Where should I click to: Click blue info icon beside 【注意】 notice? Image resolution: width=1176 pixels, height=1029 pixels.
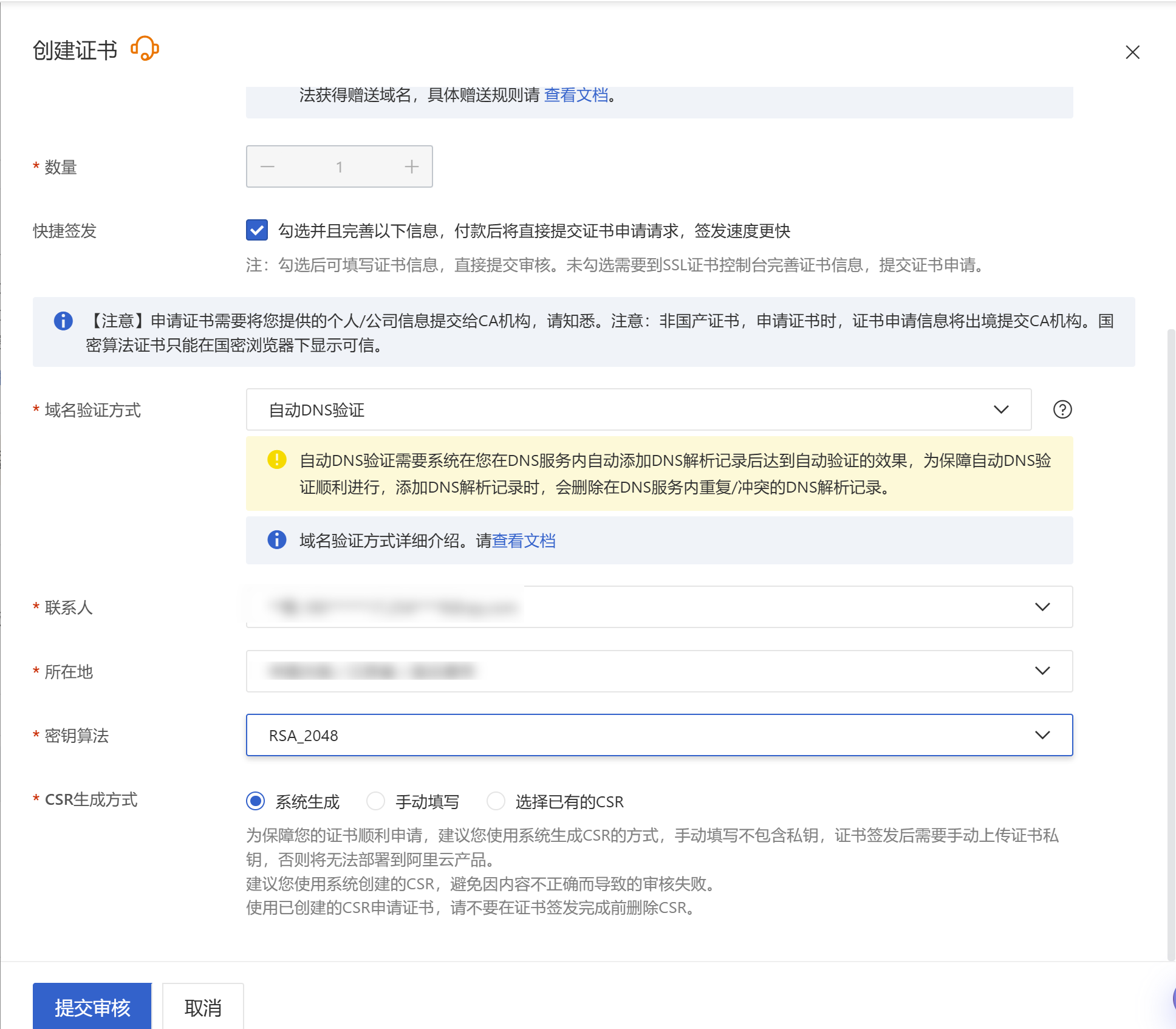click(63, 321)
